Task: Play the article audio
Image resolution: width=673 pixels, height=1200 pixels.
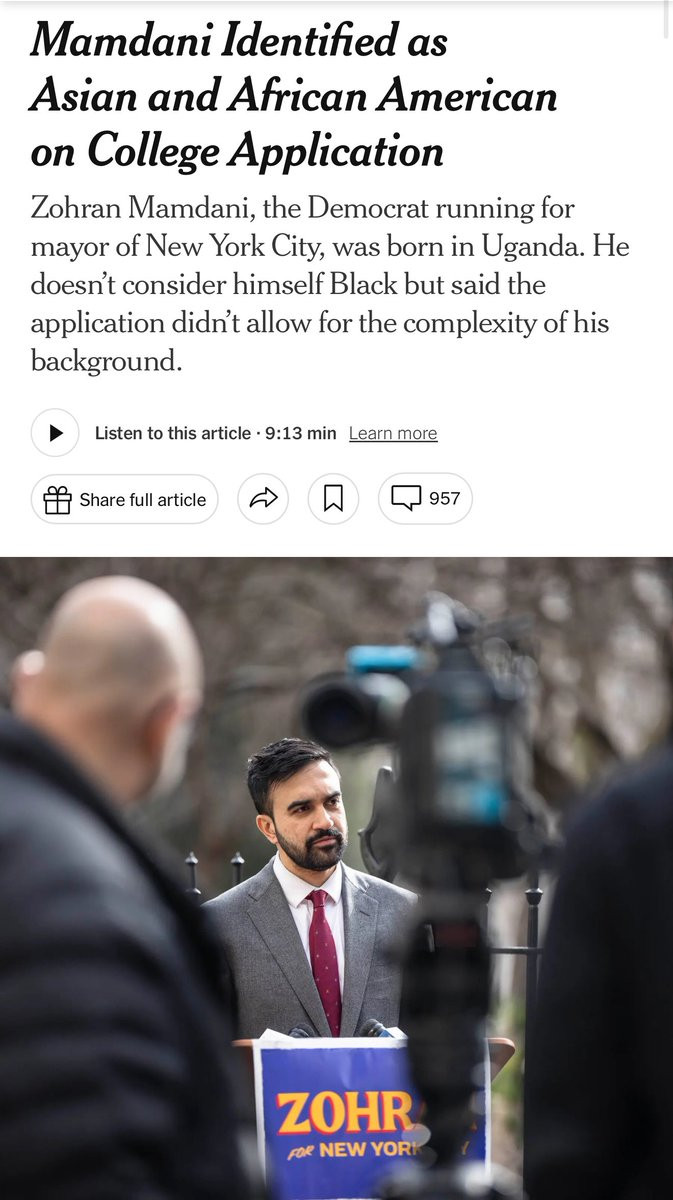Action: pyautogui.click(x=55, y=433)
